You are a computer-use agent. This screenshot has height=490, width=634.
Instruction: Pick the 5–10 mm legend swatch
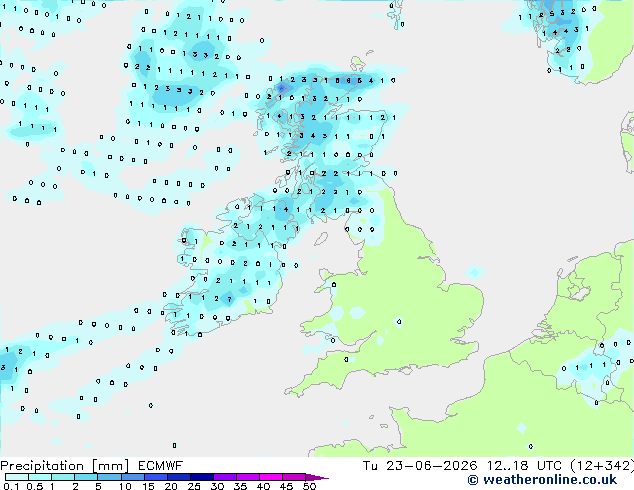(x=109, y=477)
